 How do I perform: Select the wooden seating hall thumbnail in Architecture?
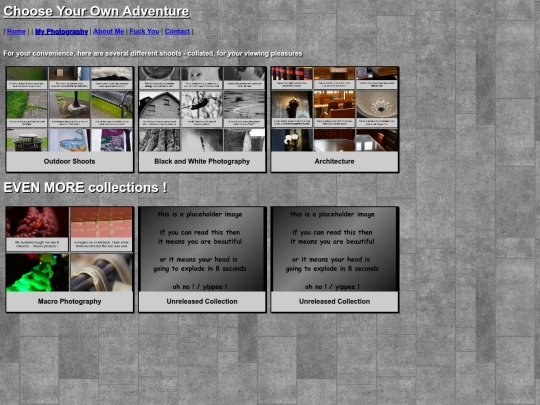[334, 105]
